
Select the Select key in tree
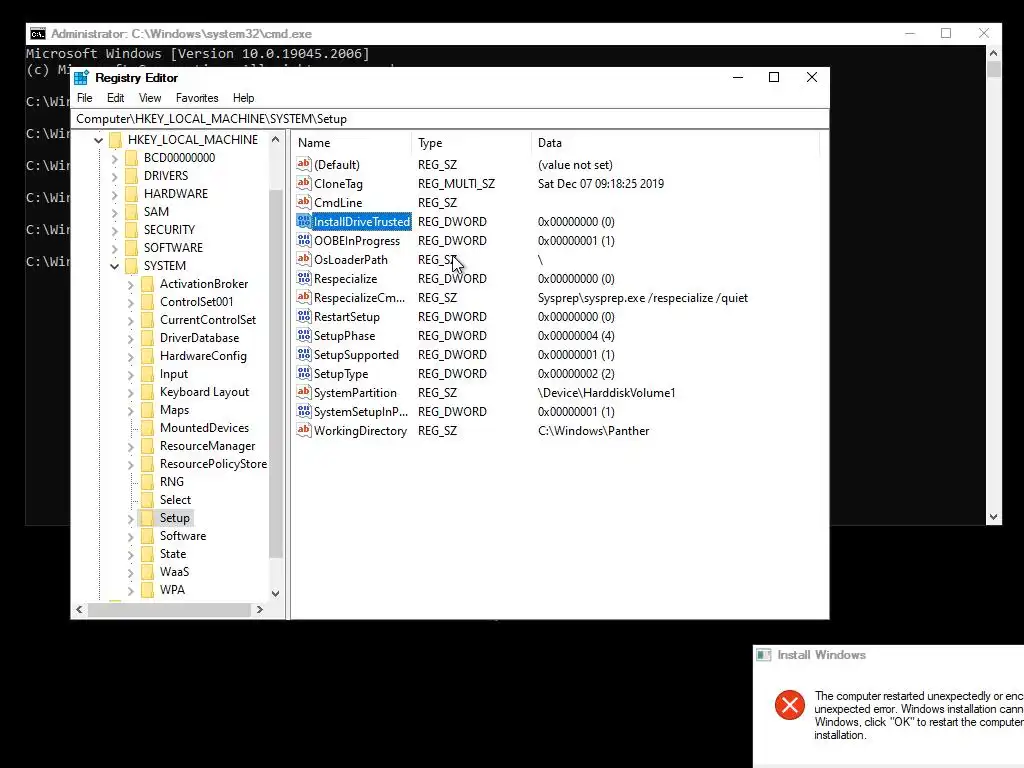point(175,500)
